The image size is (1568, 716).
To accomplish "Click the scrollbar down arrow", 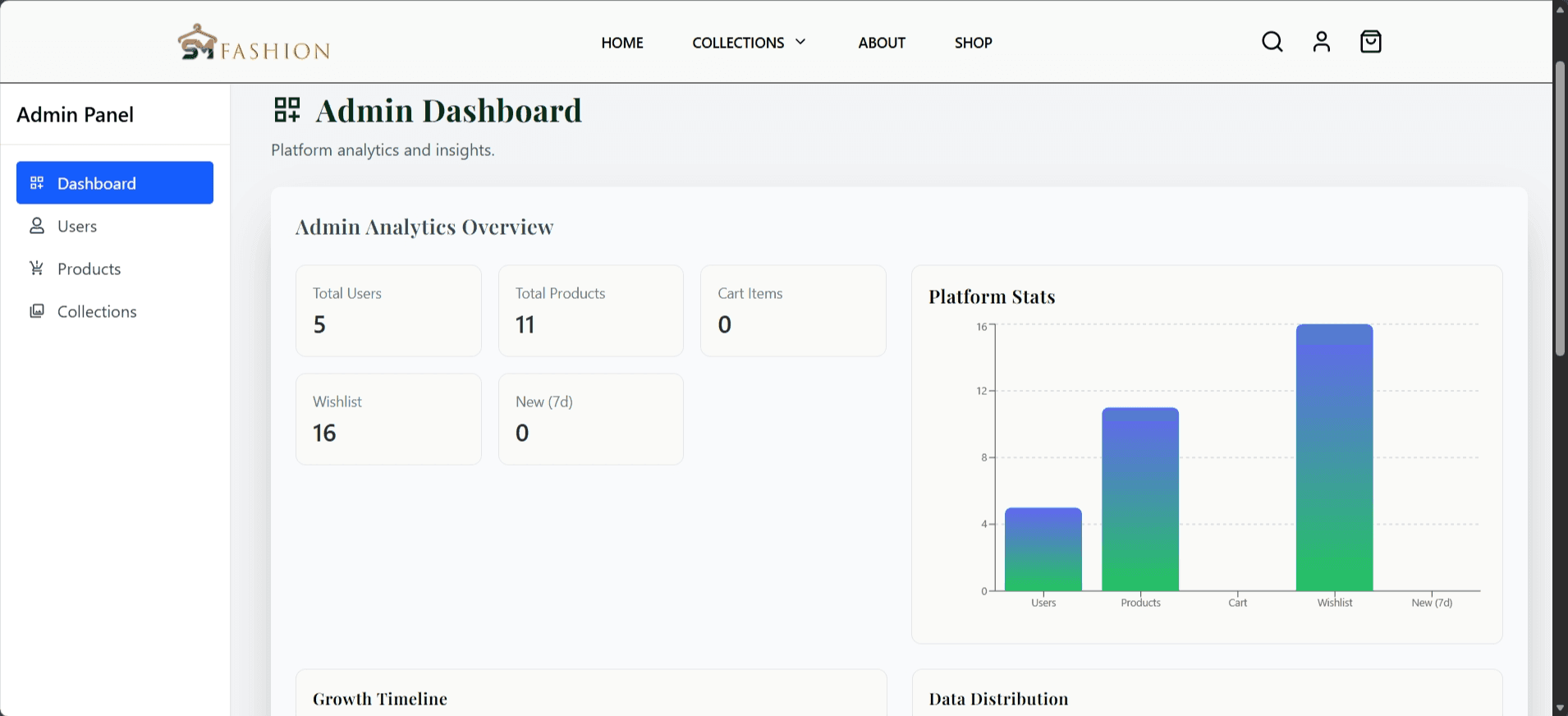I will (1560, 708).
